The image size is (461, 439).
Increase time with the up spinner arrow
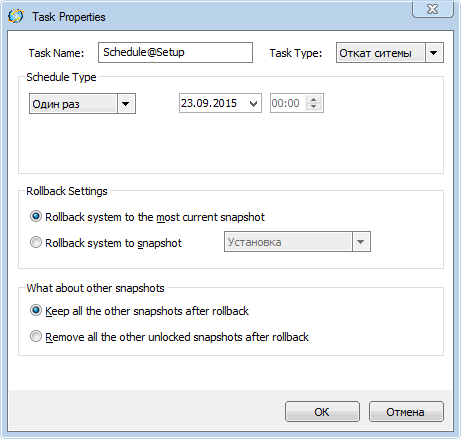[x=313, y=99]
